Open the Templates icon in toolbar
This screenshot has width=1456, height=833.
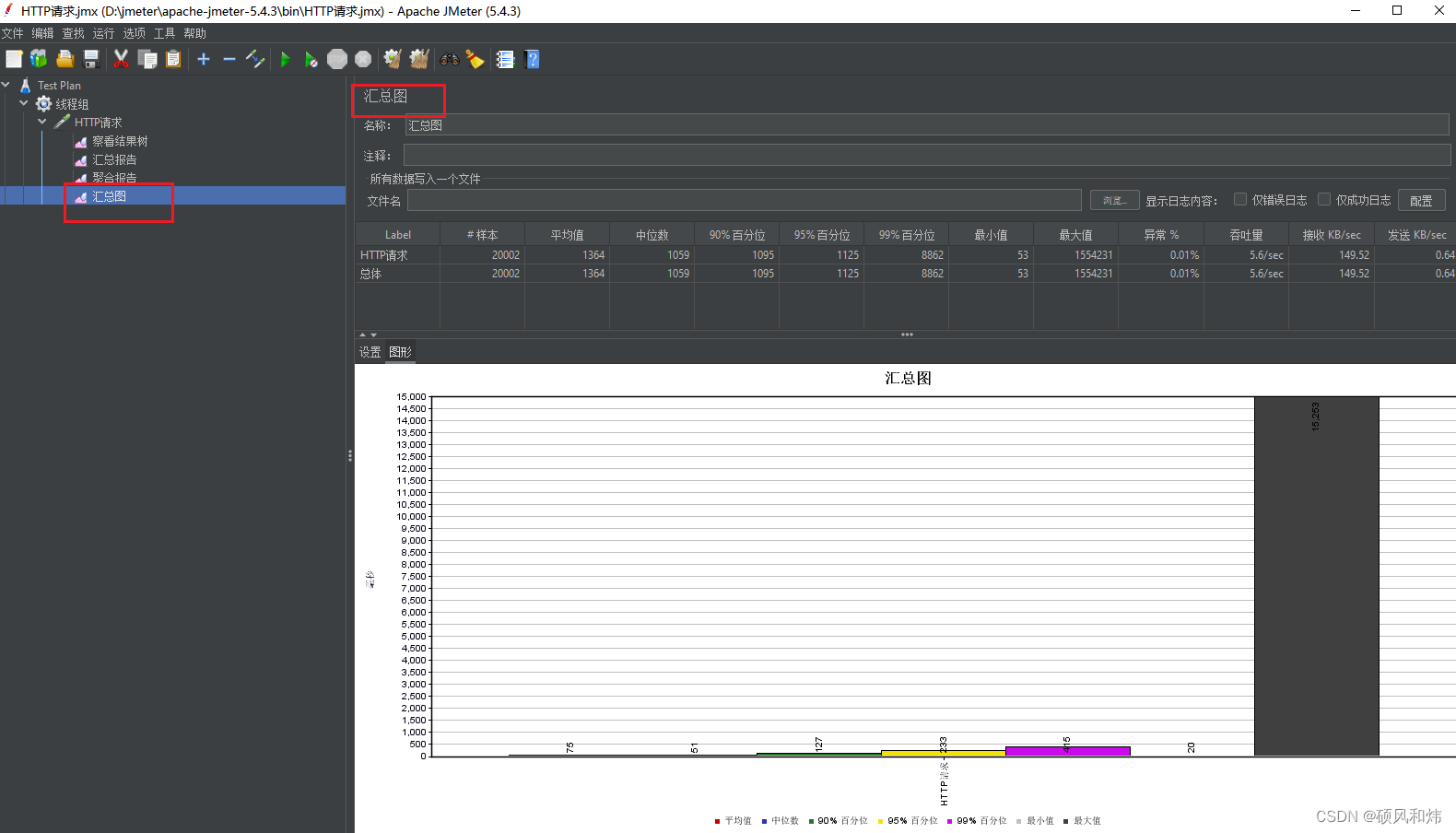pos(39,59)
